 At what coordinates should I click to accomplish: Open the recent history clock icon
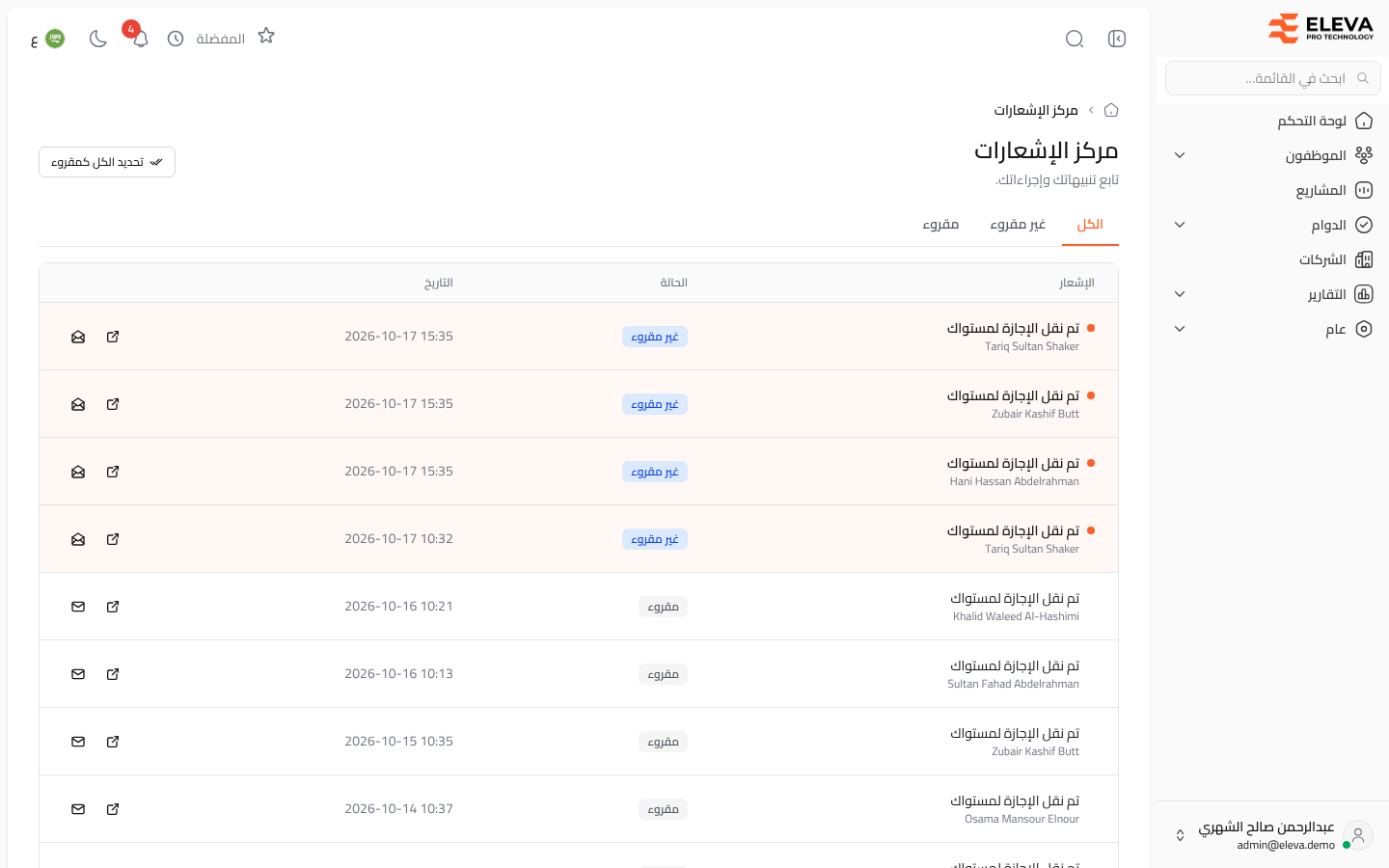(176, 39)
